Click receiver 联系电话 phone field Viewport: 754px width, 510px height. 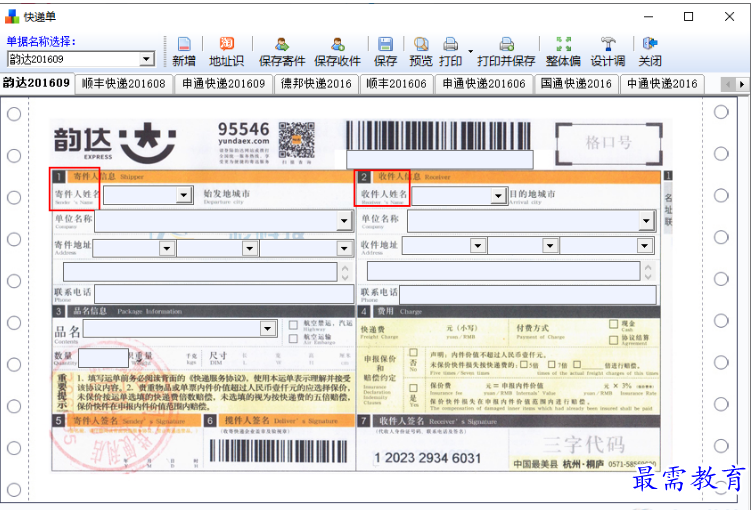click(x=528, y=295)
